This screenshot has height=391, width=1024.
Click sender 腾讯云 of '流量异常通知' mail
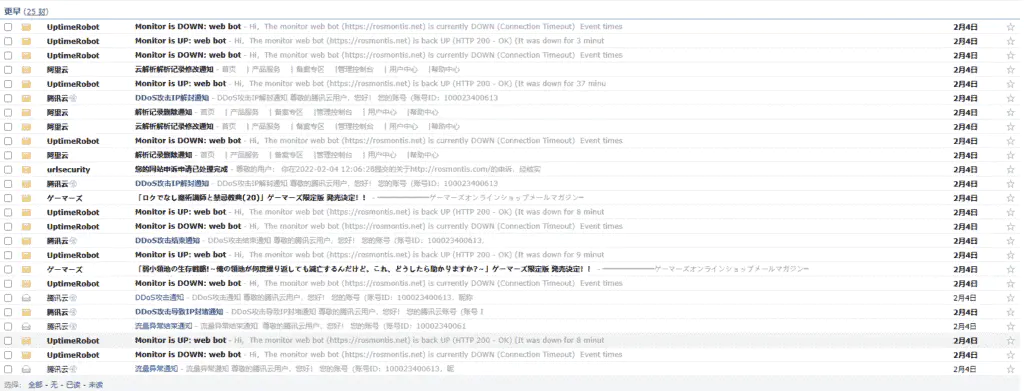tap(57, 369)
